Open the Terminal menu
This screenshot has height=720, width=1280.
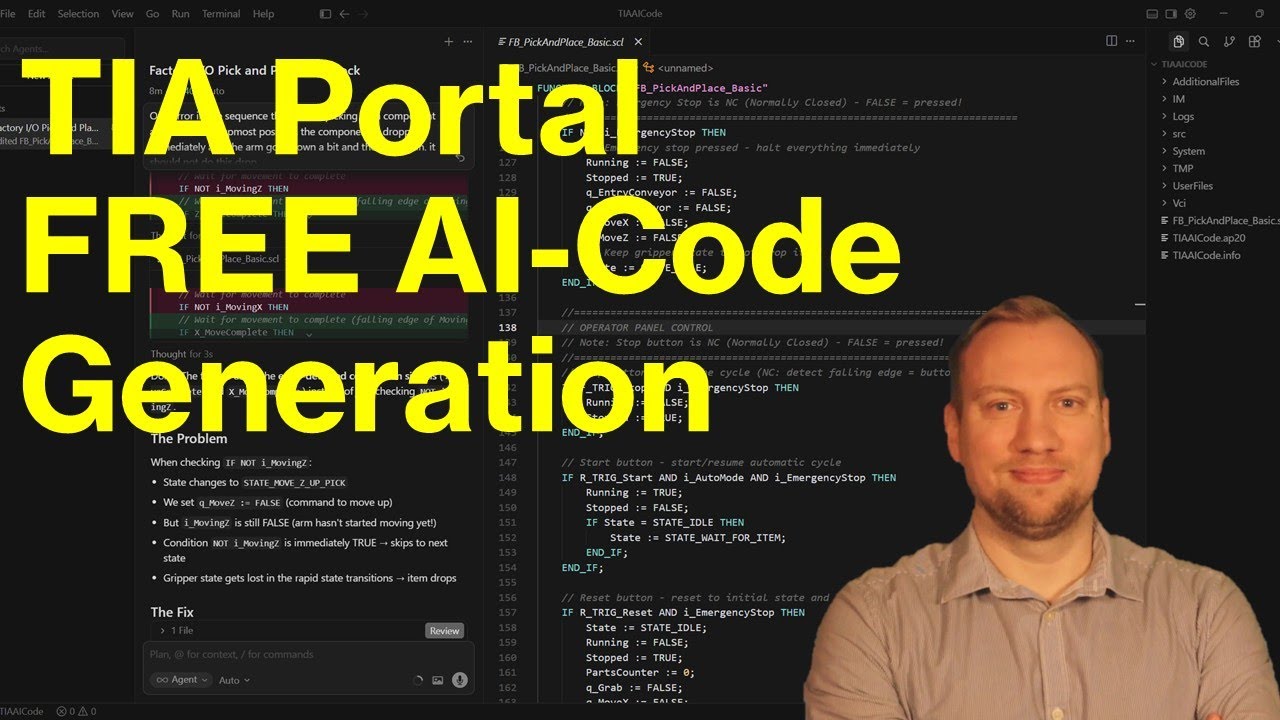[x=221, y=14]
